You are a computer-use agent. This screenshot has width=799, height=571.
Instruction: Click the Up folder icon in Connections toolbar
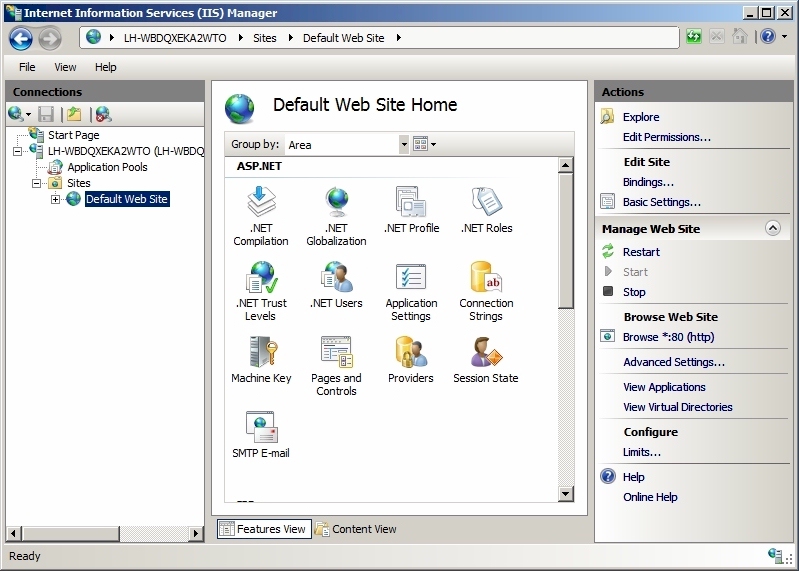tap(74, 114)
